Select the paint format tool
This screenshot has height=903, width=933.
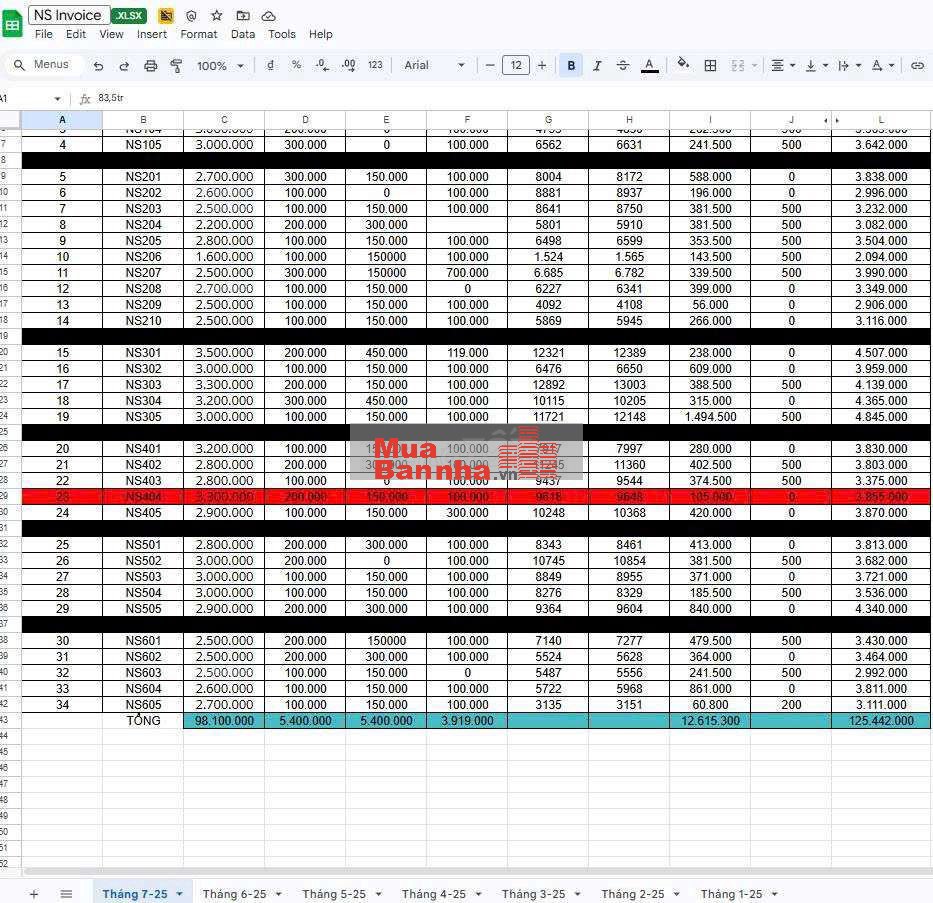(x=176, y=66)
